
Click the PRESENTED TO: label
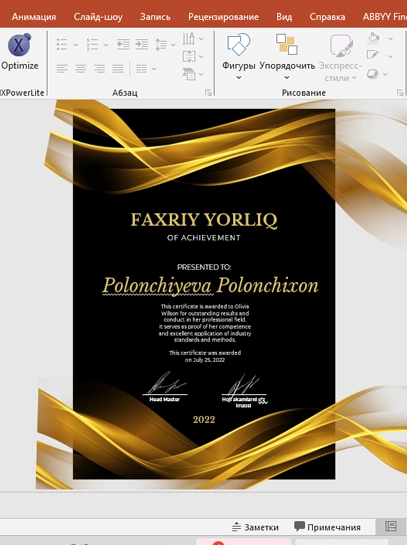[x=204, y=267]
